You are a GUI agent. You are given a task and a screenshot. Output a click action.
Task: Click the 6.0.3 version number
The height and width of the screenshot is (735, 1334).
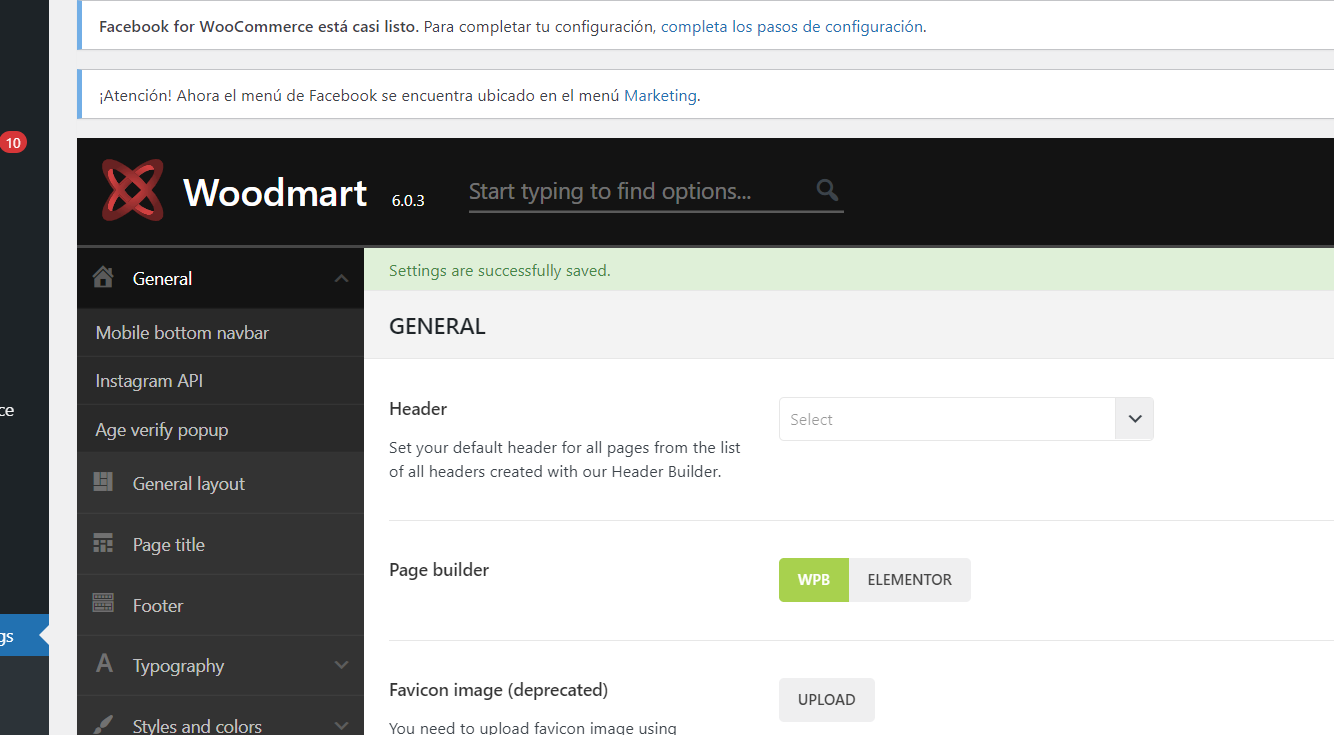(x=408, y=200)
